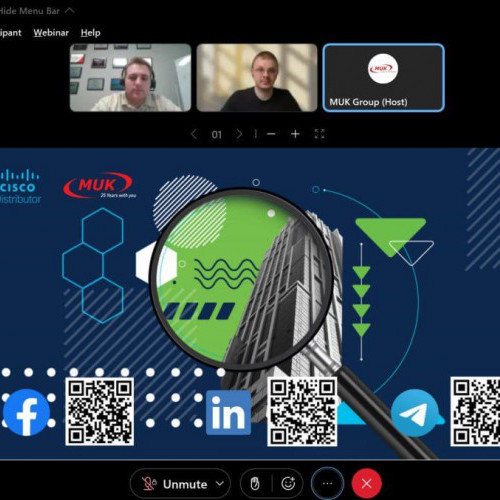Click the Cisco Distributor logo on slide

coord(20,187)
